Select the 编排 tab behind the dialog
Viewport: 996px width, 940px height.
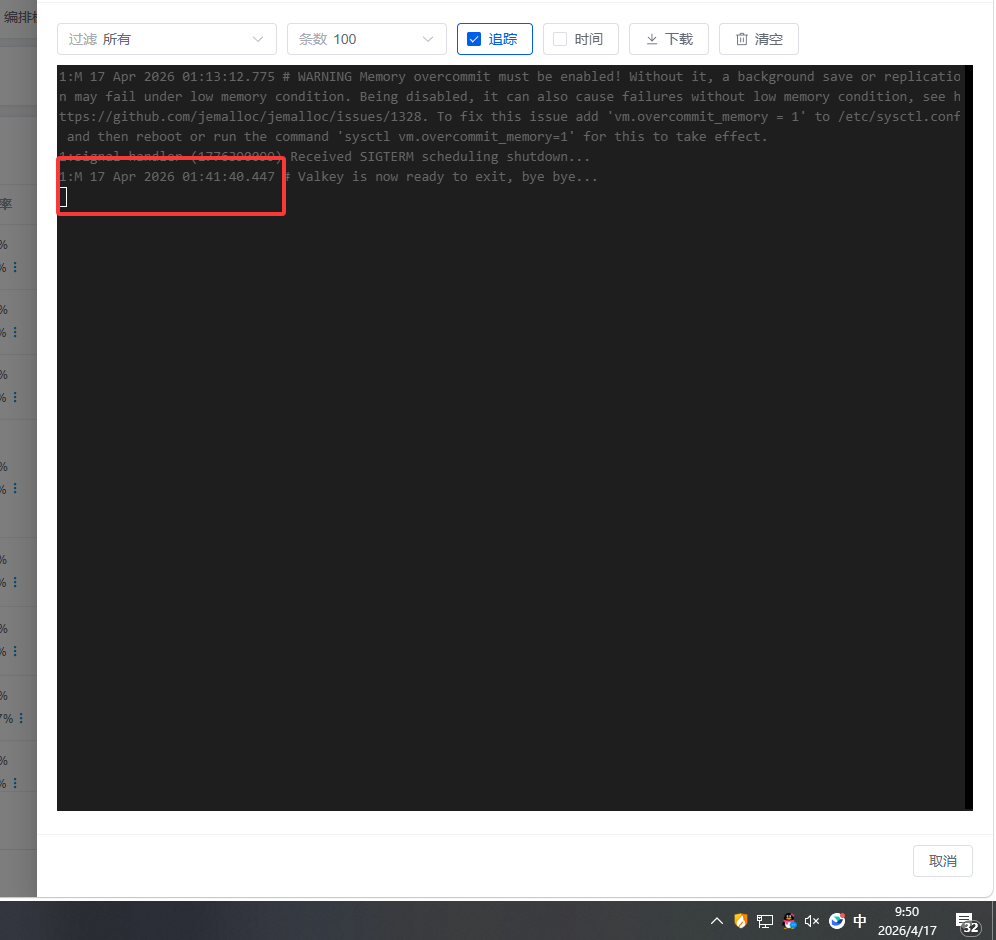click(x=17, y=17)
